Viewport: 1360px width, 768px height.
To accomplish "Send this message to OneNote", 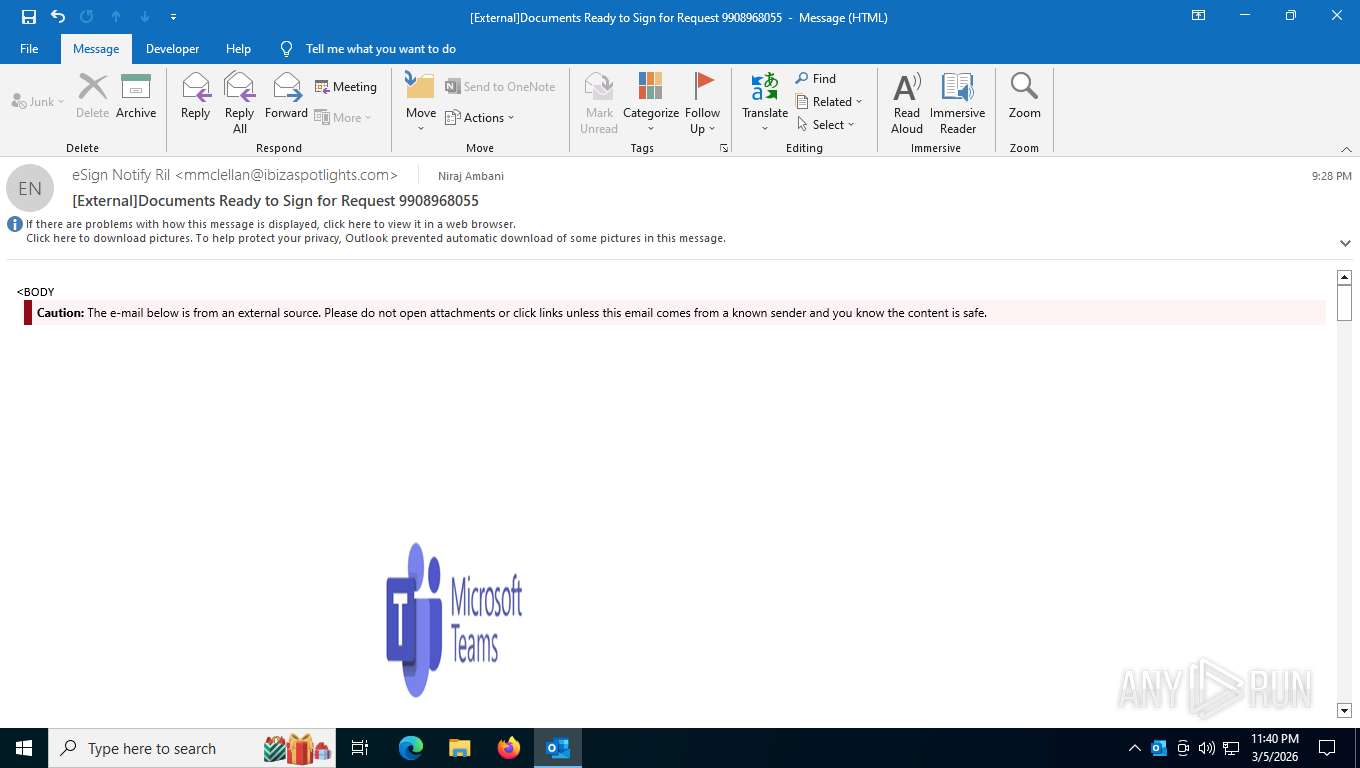I will pos(500,87).
